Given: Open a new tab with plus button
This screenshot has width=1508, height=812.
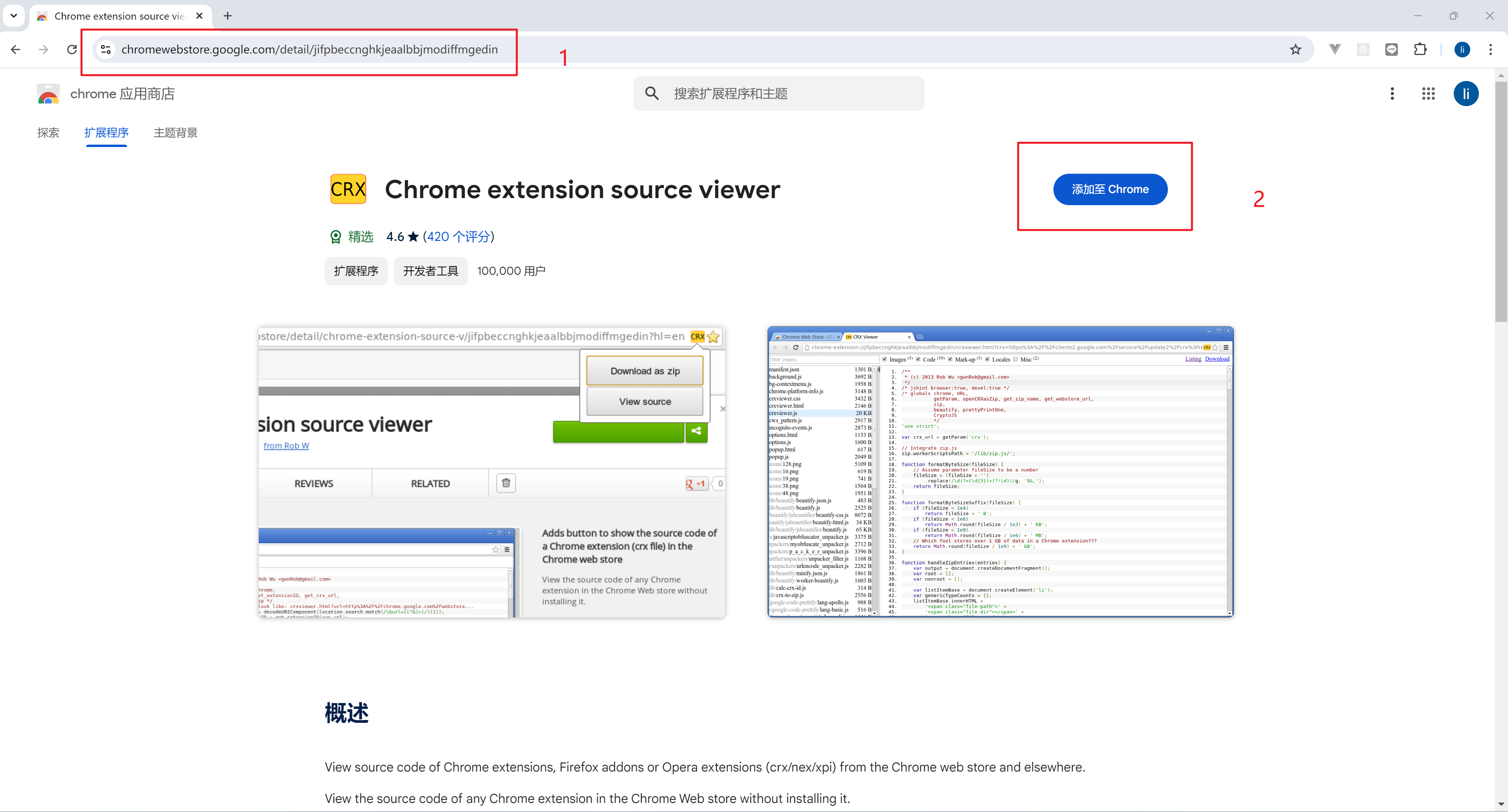Looking at the screenshot, I should 228,16.
